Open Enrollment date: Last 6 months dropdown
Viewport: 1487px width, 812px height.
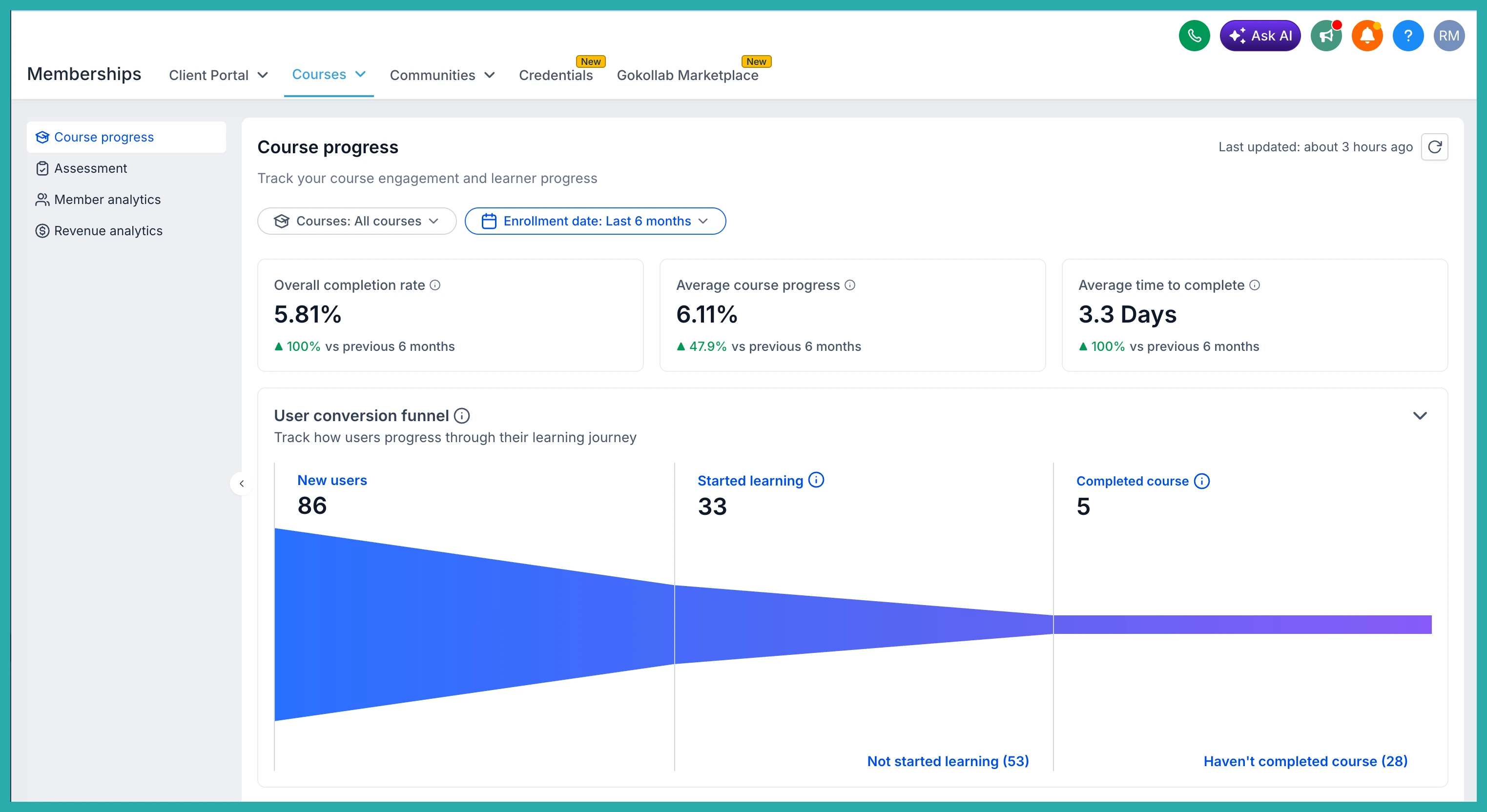pyautogui.click(x=595, y=222)
